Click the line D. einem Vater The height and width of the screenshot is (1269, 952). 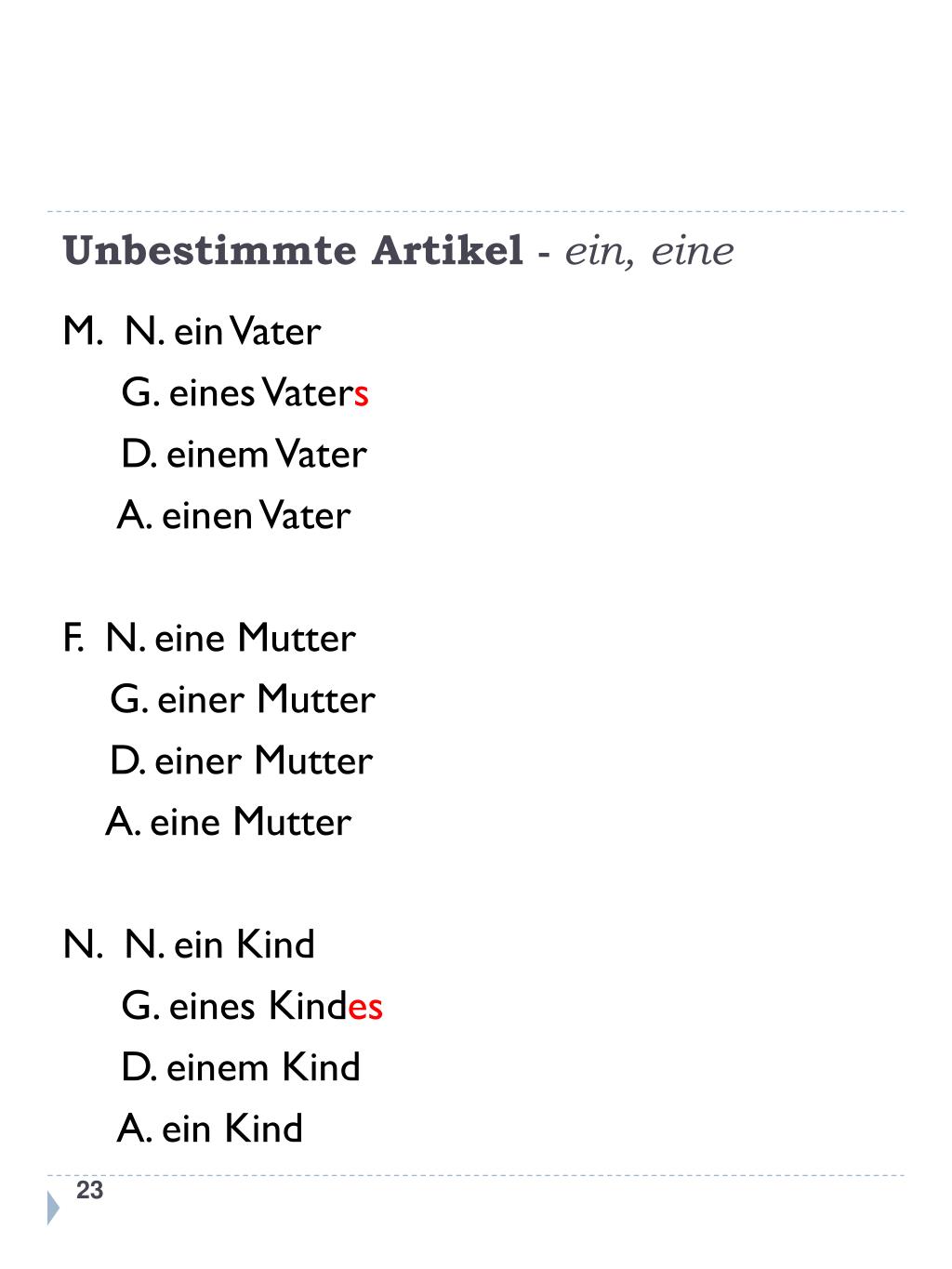pos(245,454)
